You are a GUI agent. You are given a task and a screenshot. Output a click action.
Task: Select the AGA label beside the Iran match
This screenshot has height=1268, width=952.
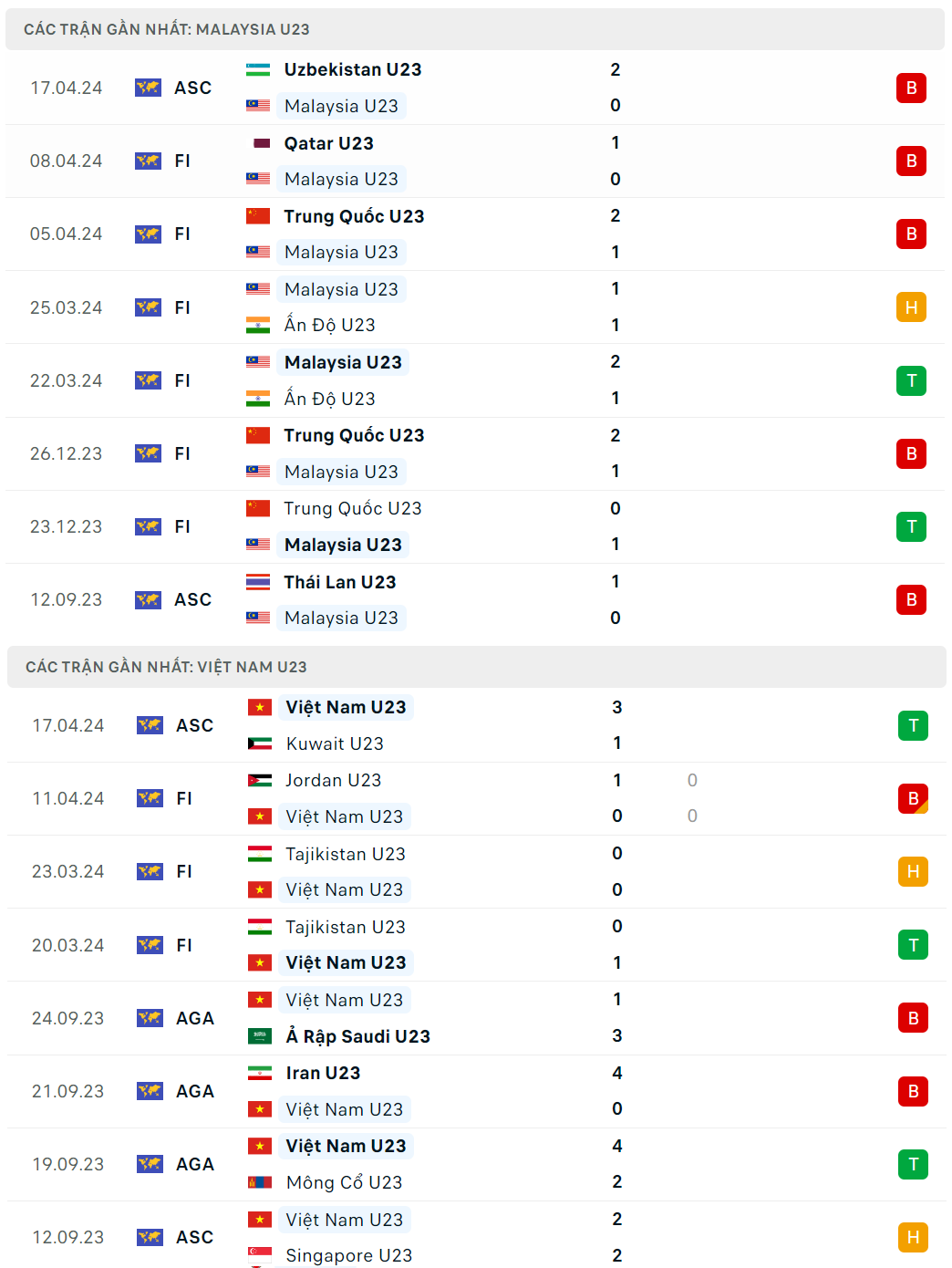coord(194,1091)
